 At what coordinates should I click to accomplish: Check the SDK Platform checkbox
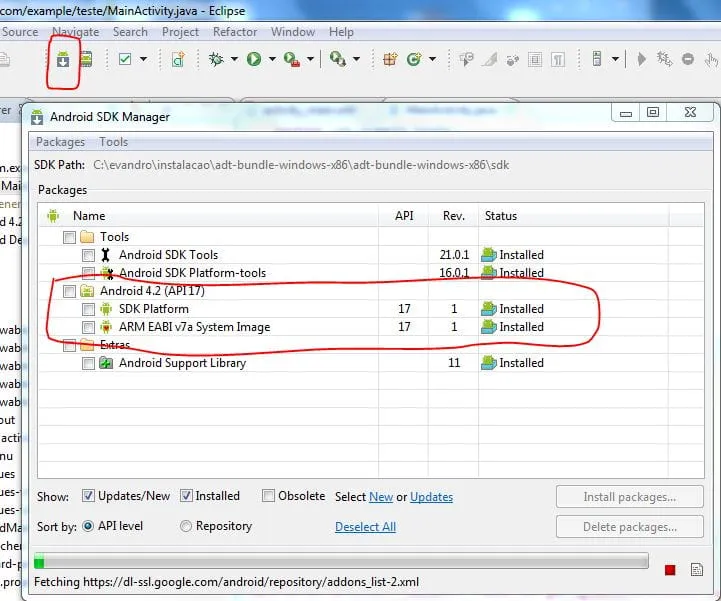(x=88, y=309)
